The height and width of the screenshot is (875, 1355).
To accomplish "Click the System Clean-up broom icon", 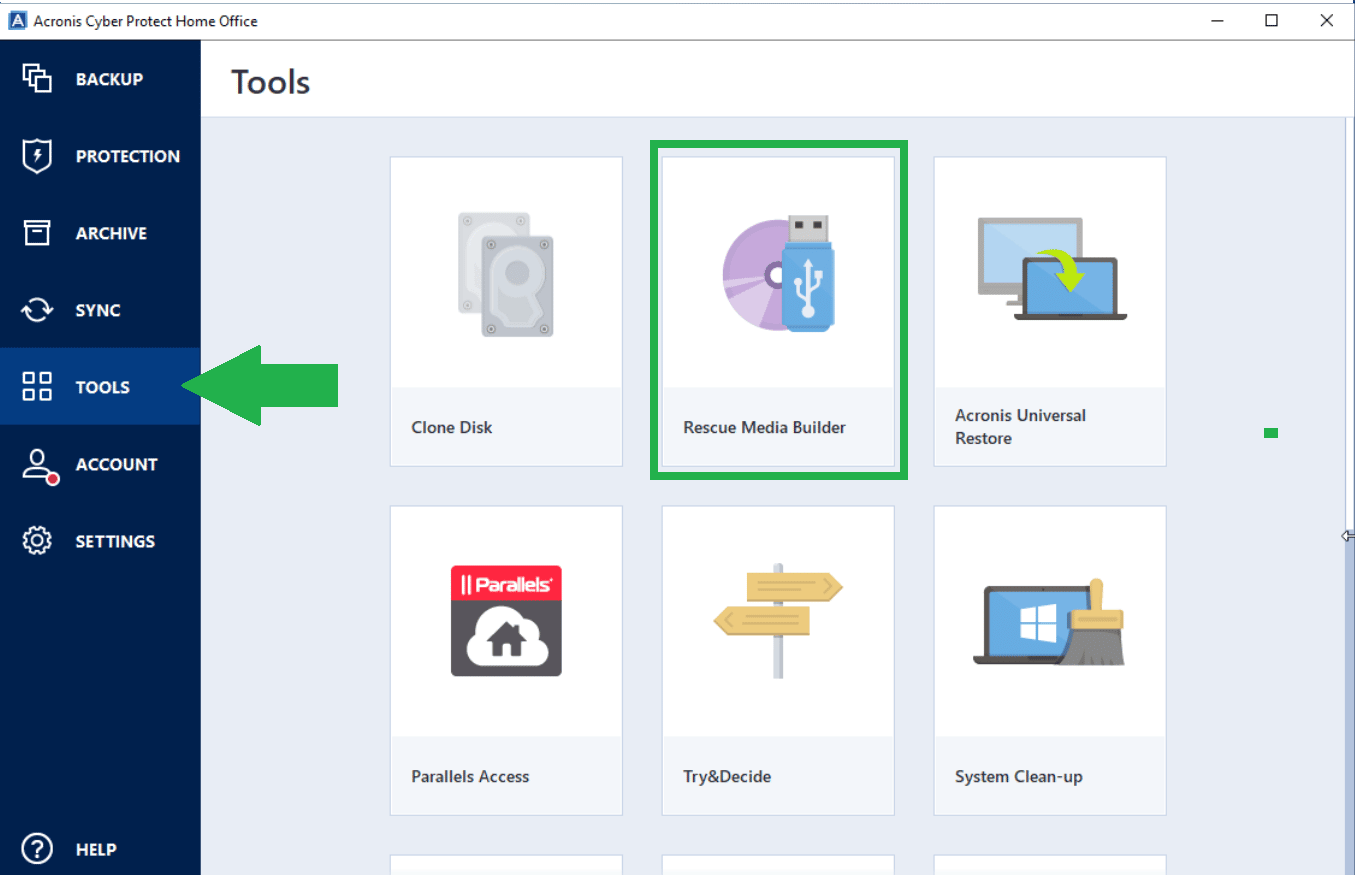I will [x=1049, y=622].
